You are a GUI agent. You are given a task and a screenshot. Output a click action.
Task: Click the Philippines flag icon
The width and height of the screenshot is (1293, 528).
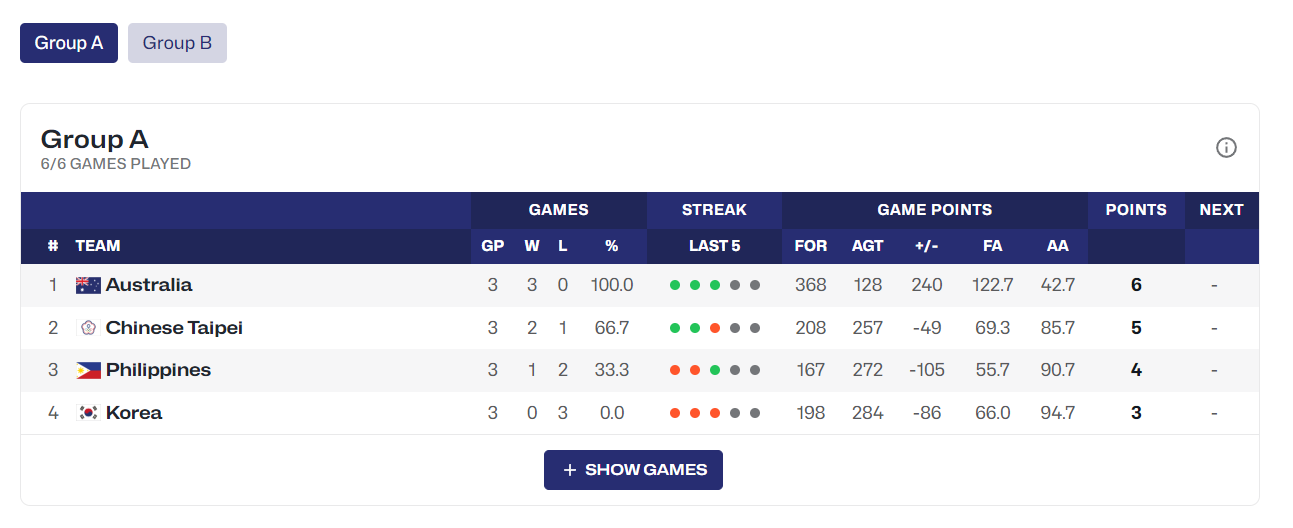[x=88, y=370]
